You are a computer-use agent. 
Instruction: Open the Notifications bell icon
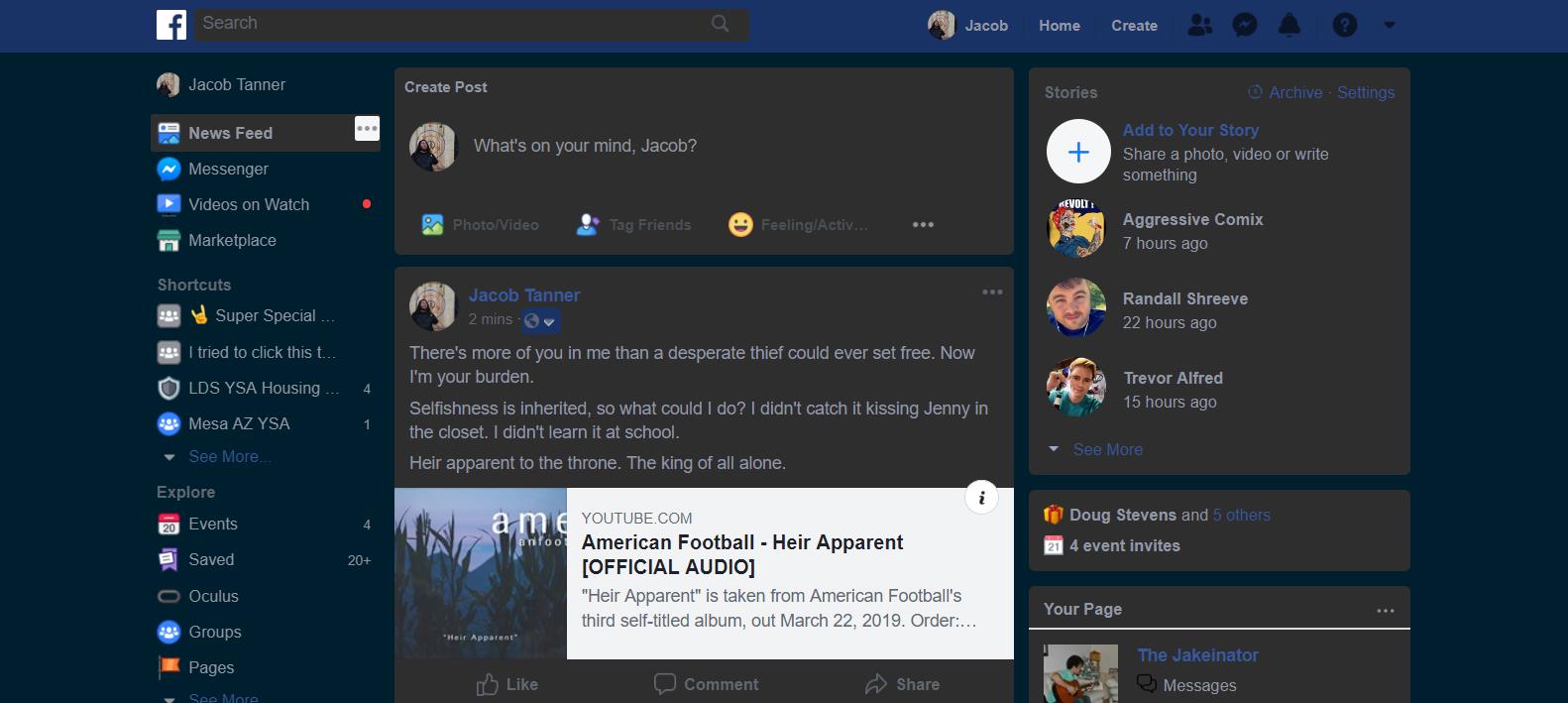pos(1289,25)
